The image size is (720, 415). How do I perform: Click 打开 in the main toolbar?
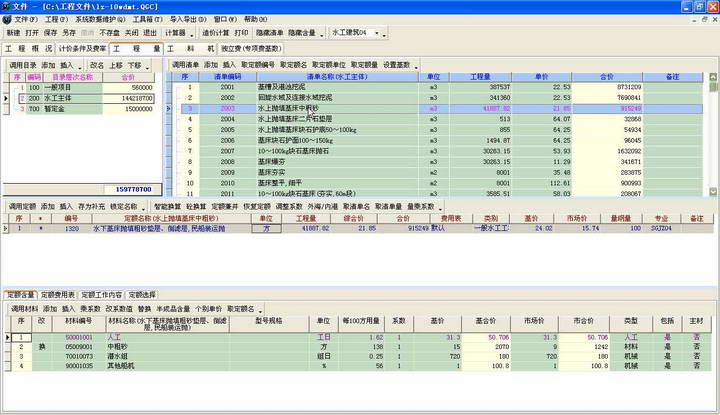32,33
